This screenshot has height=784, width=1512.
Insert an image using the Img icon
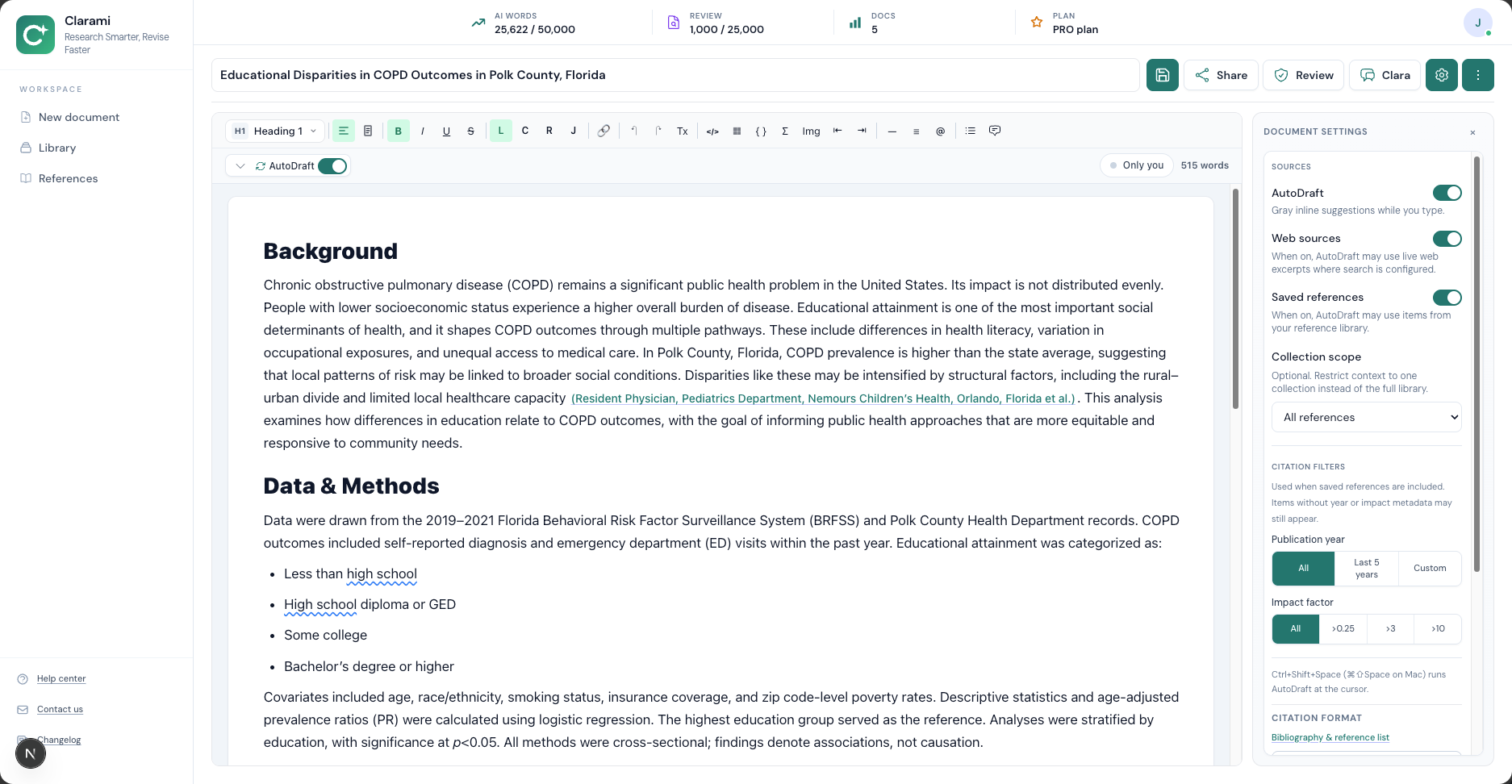point(810,130)
